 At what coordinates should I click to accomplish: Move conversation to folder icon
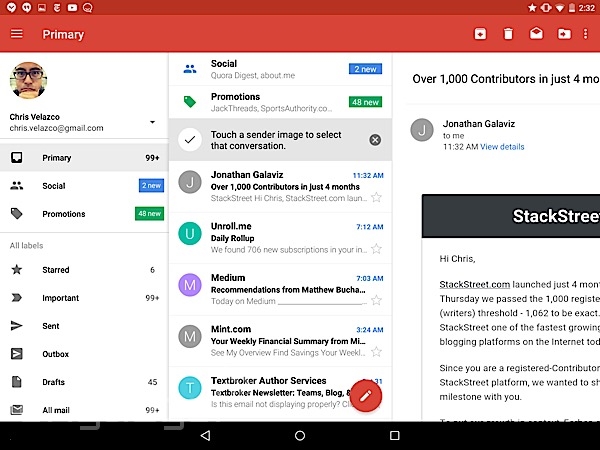(564, 34)
